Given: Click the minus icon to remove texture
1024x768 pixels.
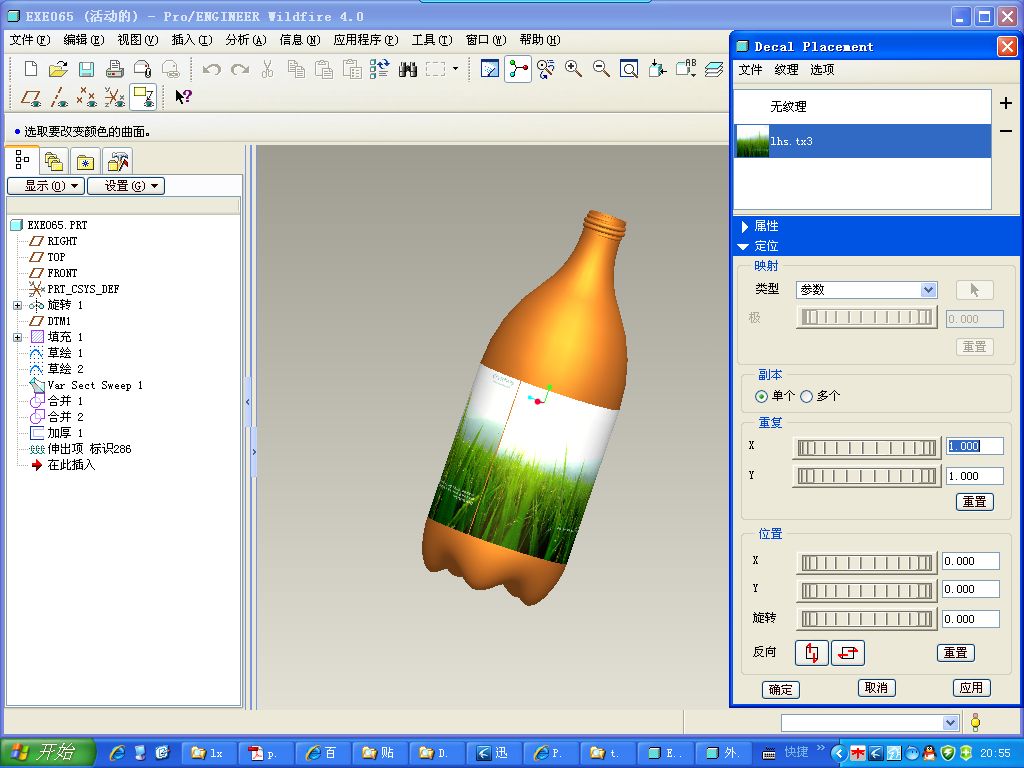Looking at the screenshot, I should pos(1006,131).
